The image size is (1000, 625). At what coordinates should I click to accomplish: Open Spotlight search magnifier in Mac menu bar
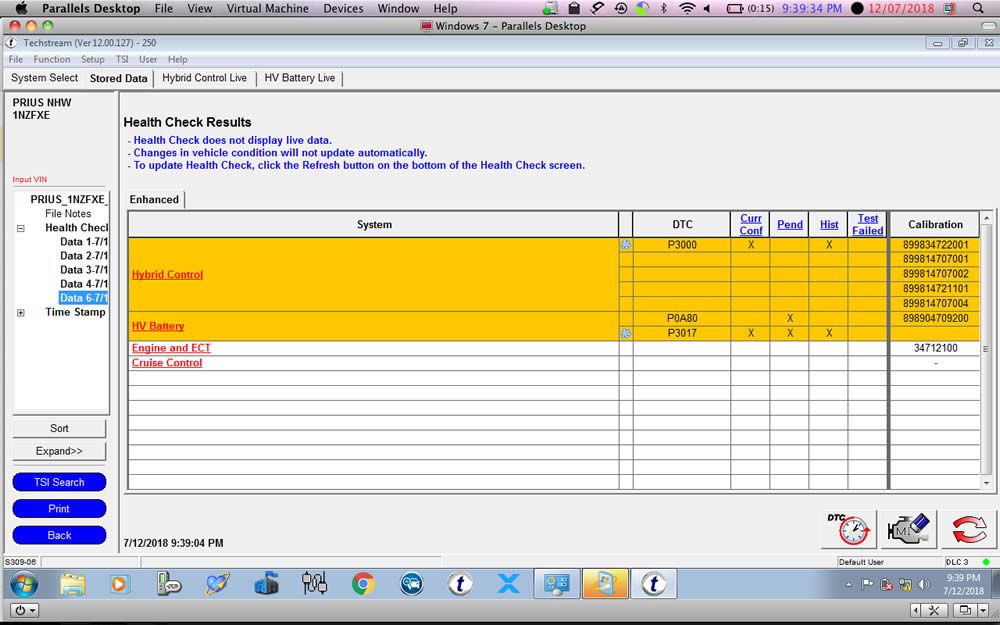(x=978, y=8)
